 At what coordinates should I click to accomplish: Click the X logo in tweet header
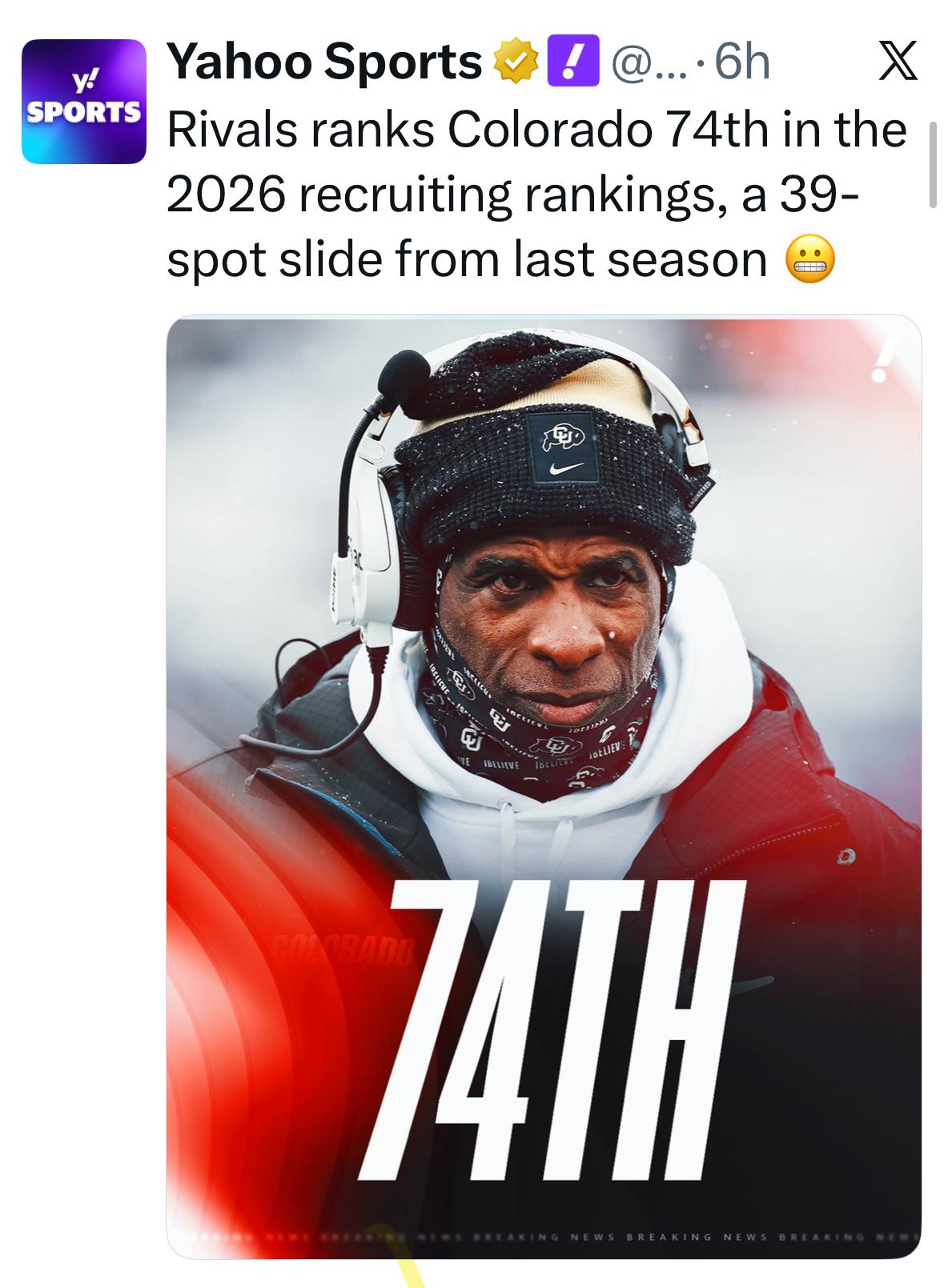tap(897, 64)
